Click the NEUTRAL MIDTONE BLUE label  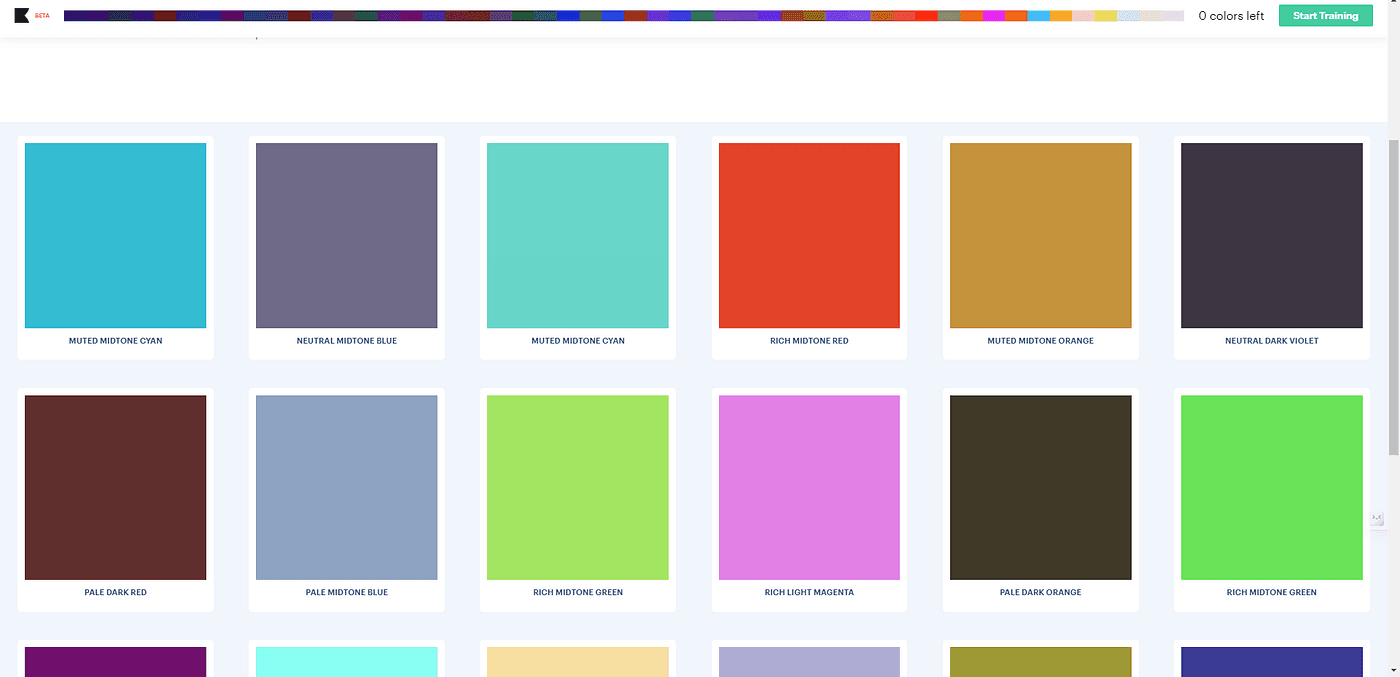tap(346, 339)
